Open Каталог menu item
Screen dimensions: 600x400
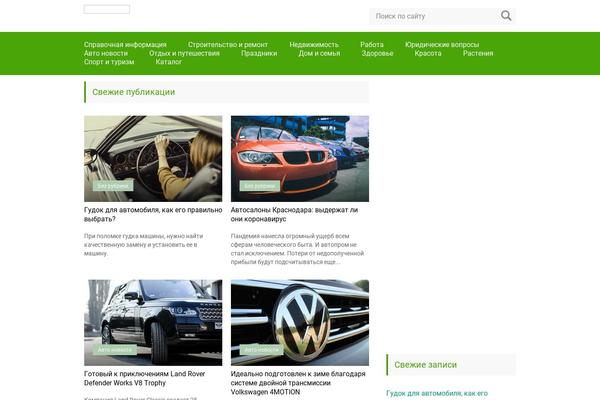(x=168, y=62)
